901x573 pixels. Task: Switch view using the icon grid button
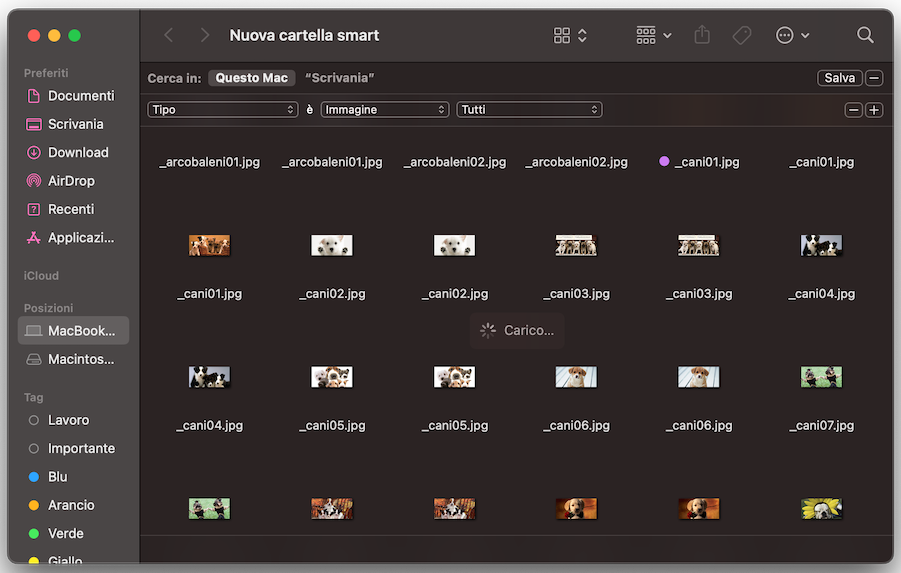click(x=569, y=35)
